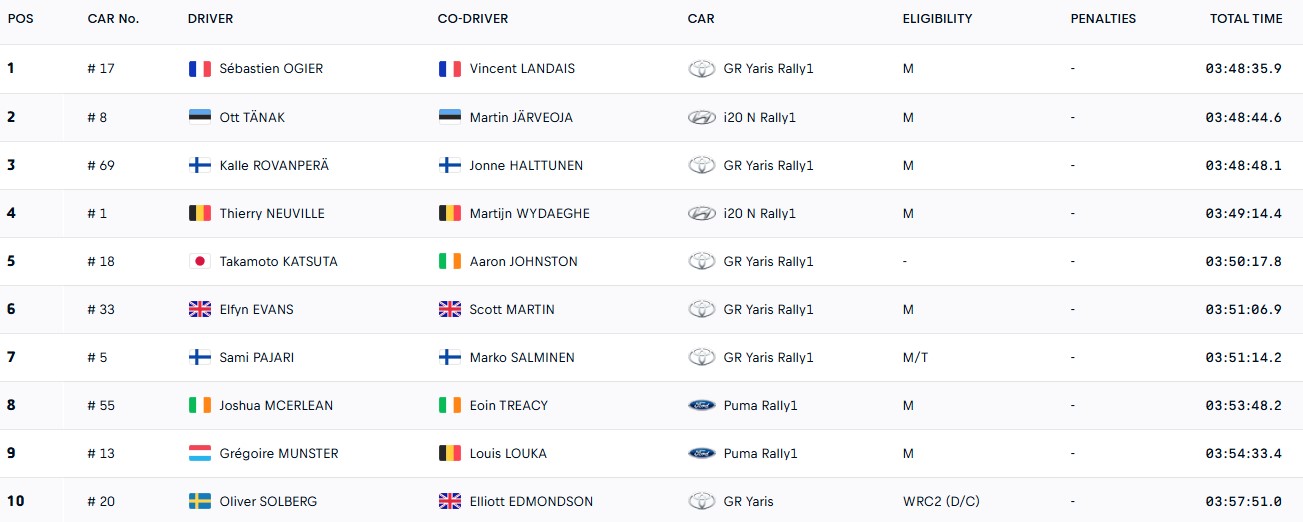Viewport: 1303px width, 522px height.
Task: Open co-driver Martijn WYDAEGHE
Action: coord(529,213)
